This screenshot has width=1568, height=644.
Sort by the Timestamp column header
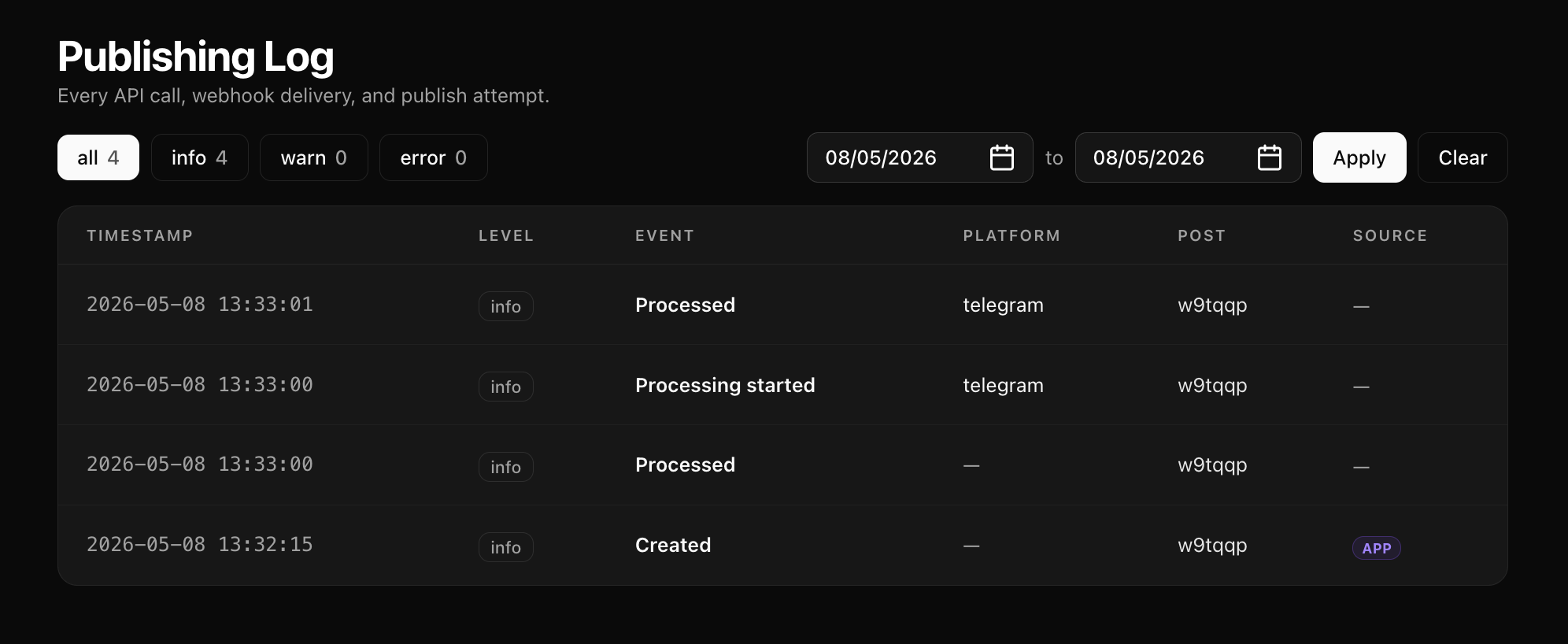(x=140, y=235)
